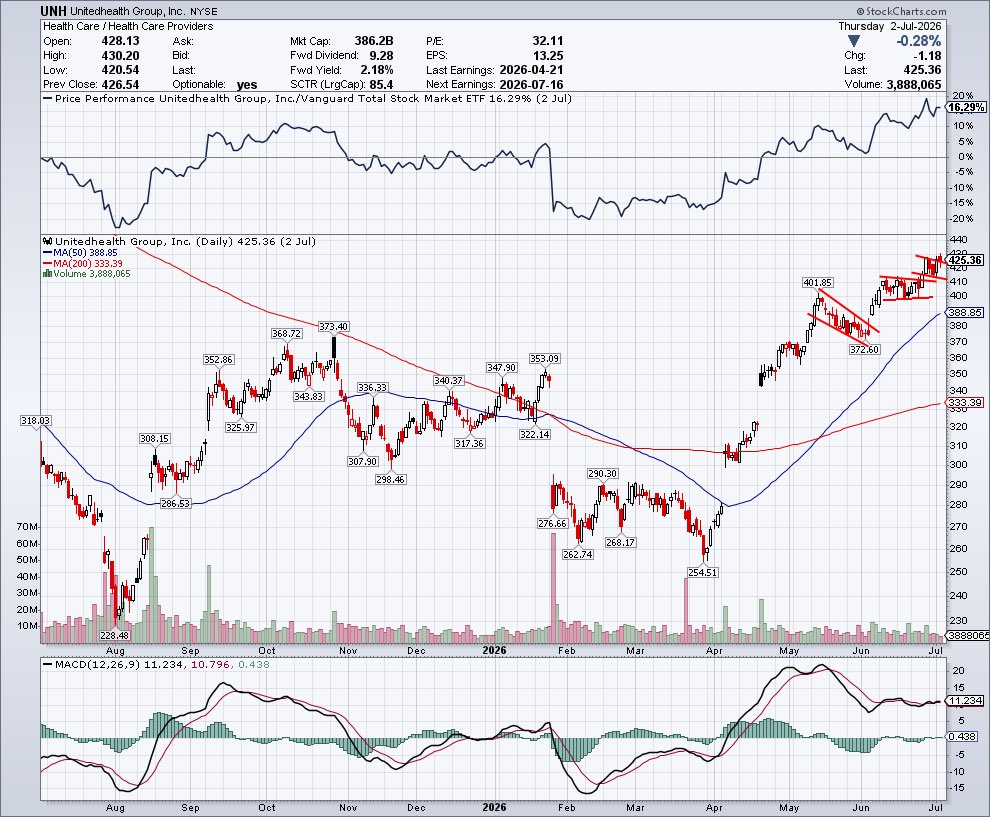Click the Price Performance panel legend text
Screen dimensions: 990x817
(313, 98)
